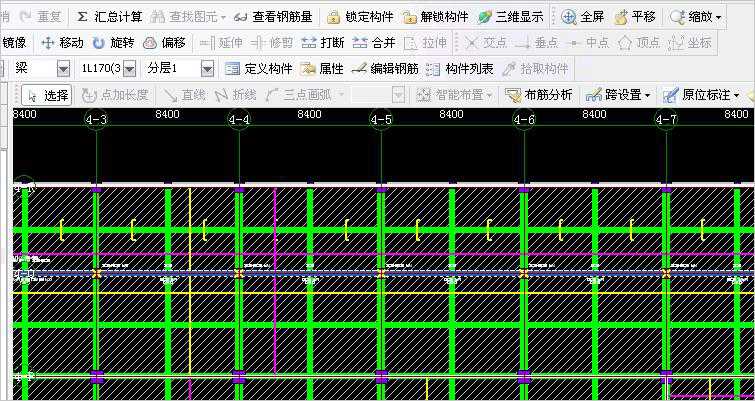Open the 三点画弧 arc options arrow
This screenshot has width=755, height=401.
pos(341,95)
